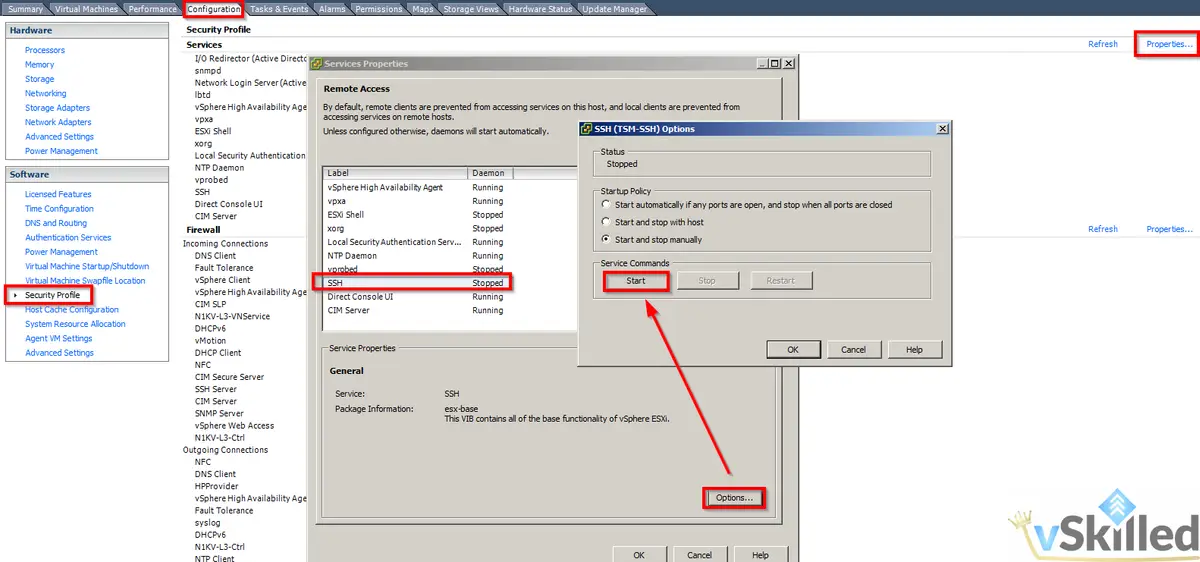1200x562 pixels.
Task: Select Security Profile in Software list
Action: [x=53, y=295]
